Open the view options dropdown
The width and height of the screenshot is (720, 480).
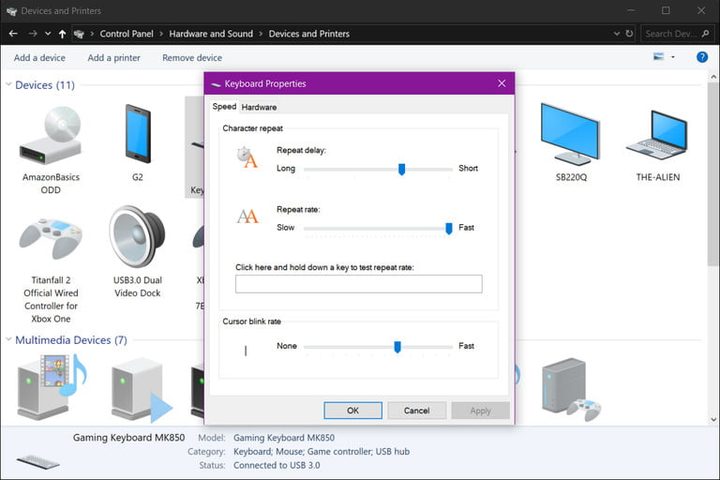click(673, 58)
